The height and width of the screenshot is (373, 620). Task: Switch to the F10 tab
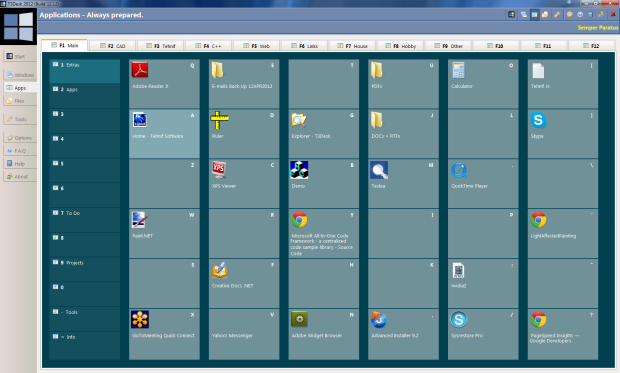pyautogui.click(x=496, y=46)
